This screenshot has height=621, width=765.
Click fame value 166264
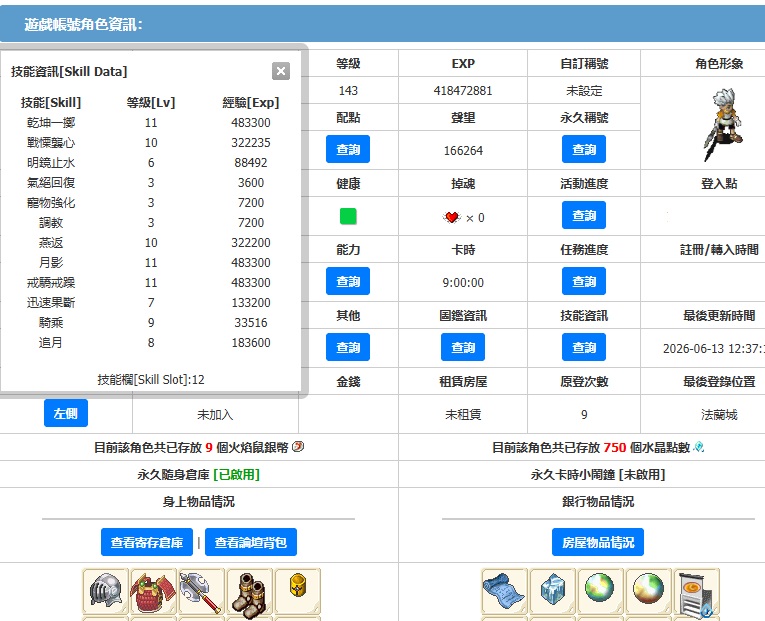[463, 151]
